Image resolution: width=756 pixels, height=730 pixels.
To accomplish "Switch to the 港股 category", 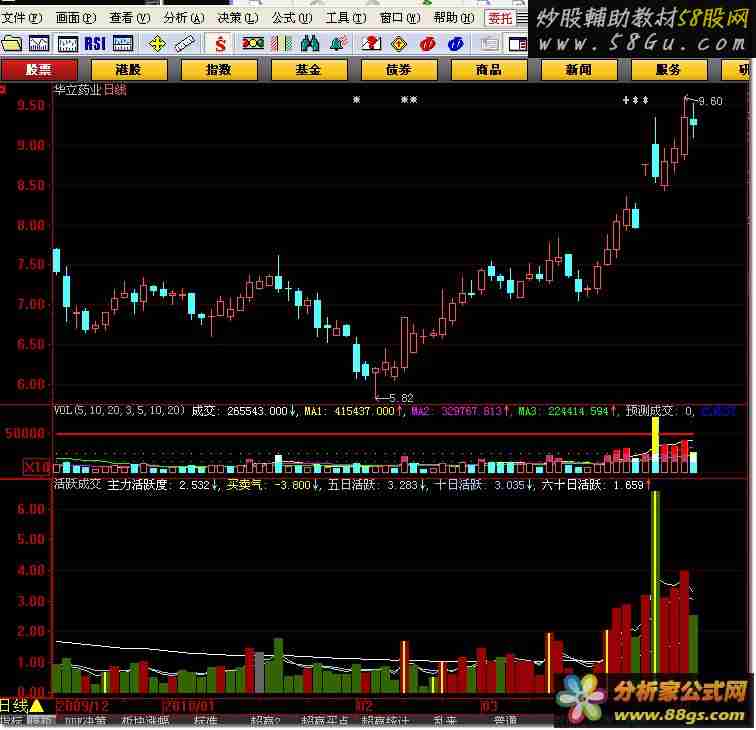I will 129,70.
